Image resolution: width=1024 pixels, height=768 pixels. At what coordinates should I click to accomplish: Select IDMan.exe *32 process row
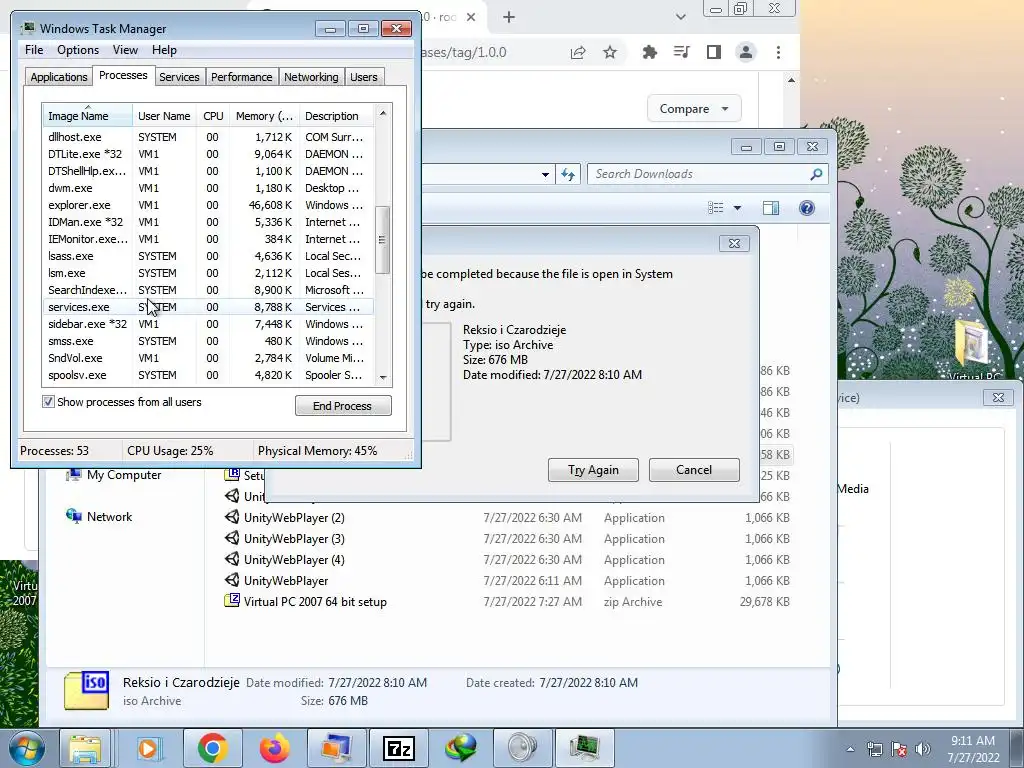point(208,222)
